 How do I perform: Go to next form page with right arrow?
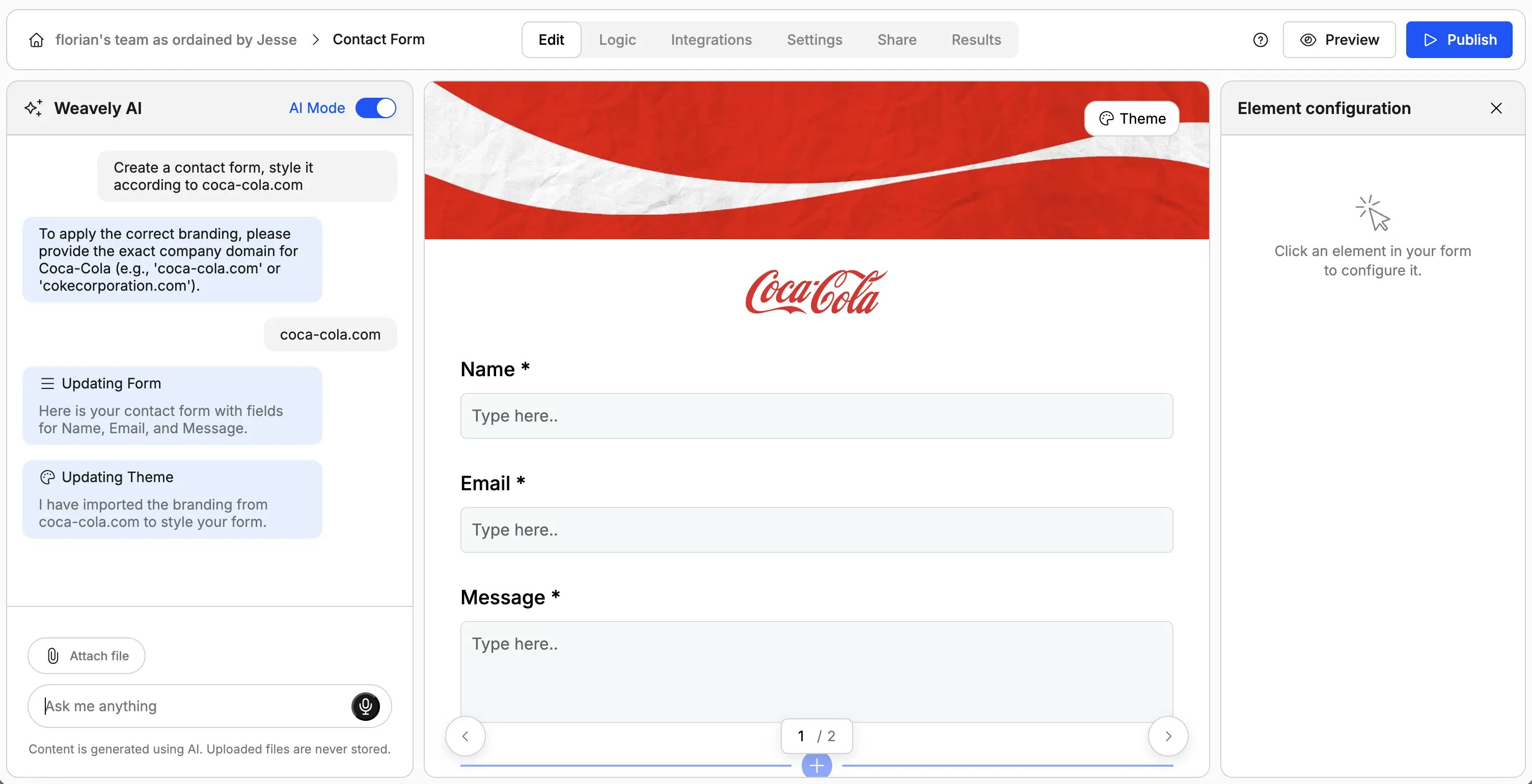(x=1167, y=736)
